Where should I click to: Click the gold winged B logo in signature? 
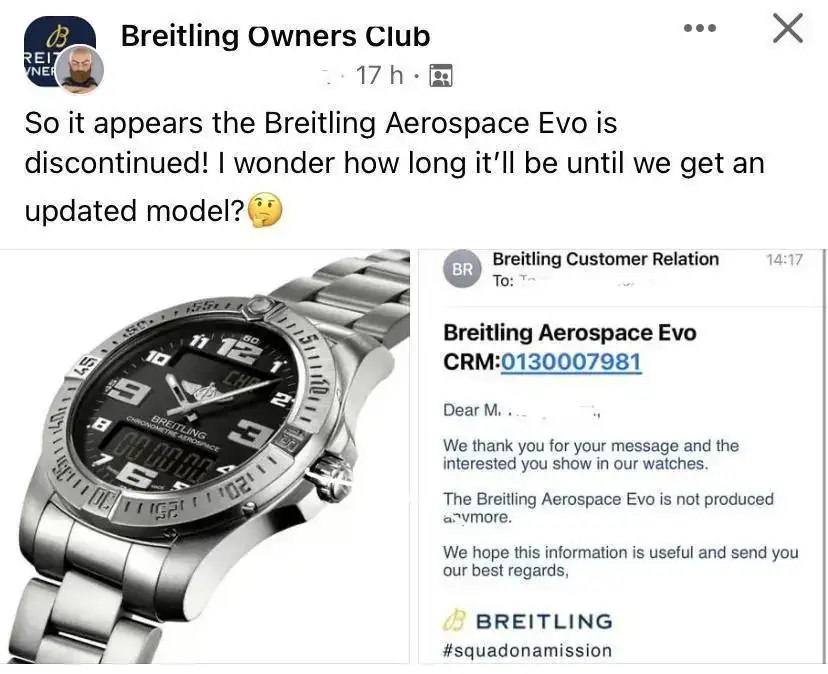tap(454, 621)
